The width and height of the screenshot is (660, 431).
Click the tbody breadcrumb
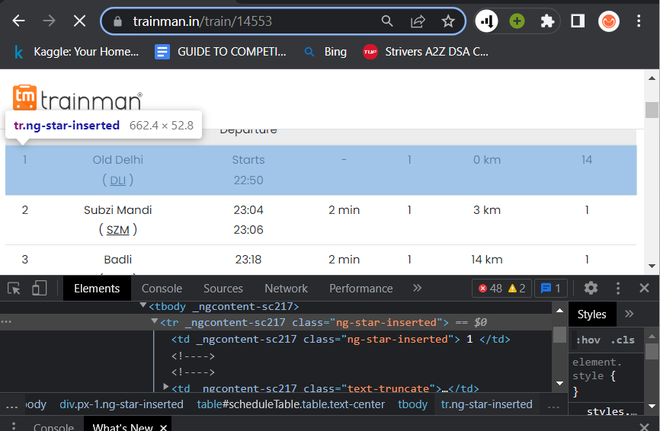click(412, 404)
